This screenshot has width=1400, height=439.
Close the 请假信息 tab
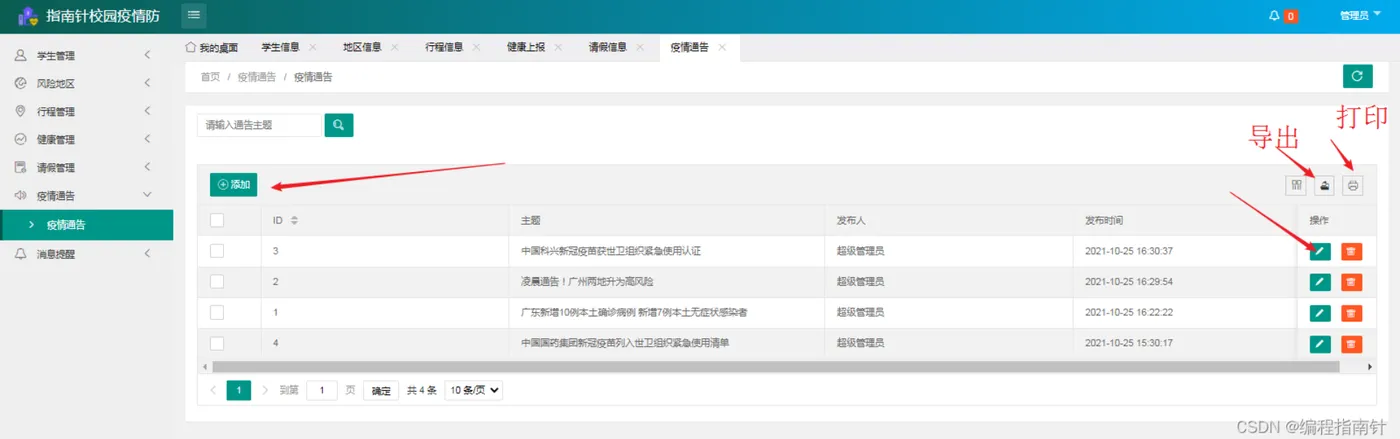[641, 47]
